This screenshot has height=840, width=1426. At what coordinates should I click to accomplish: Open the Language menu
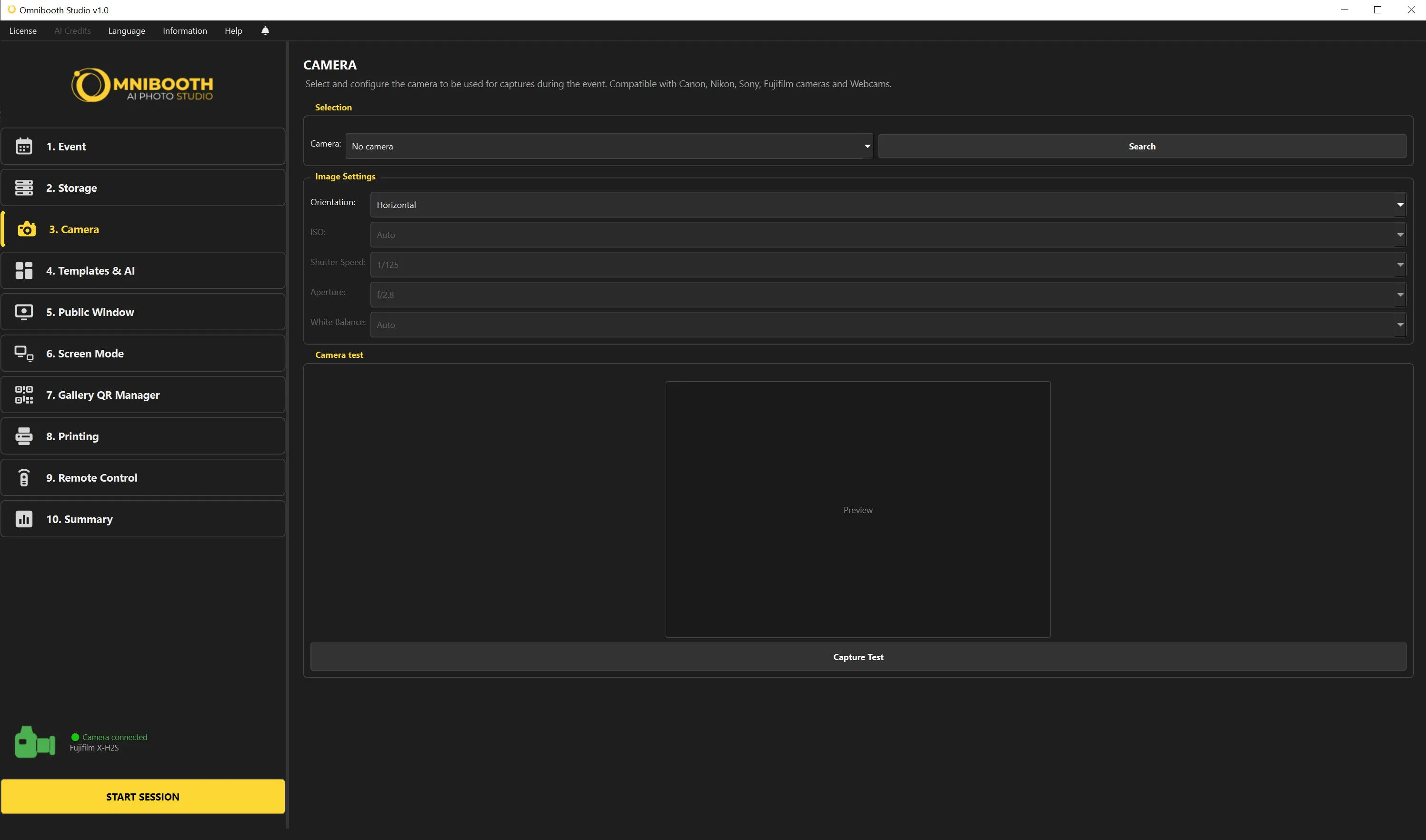point(127,30)
